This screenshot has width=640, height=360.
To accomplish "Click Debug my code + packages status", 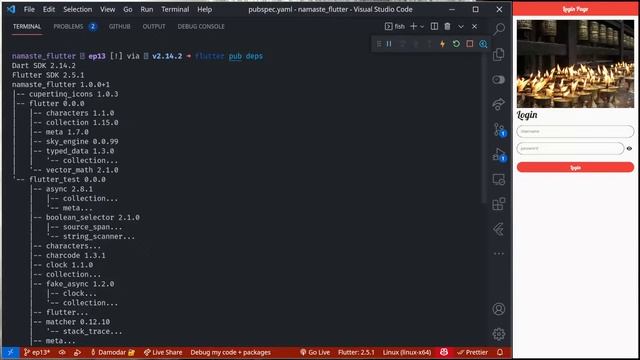I will [230, 352].
